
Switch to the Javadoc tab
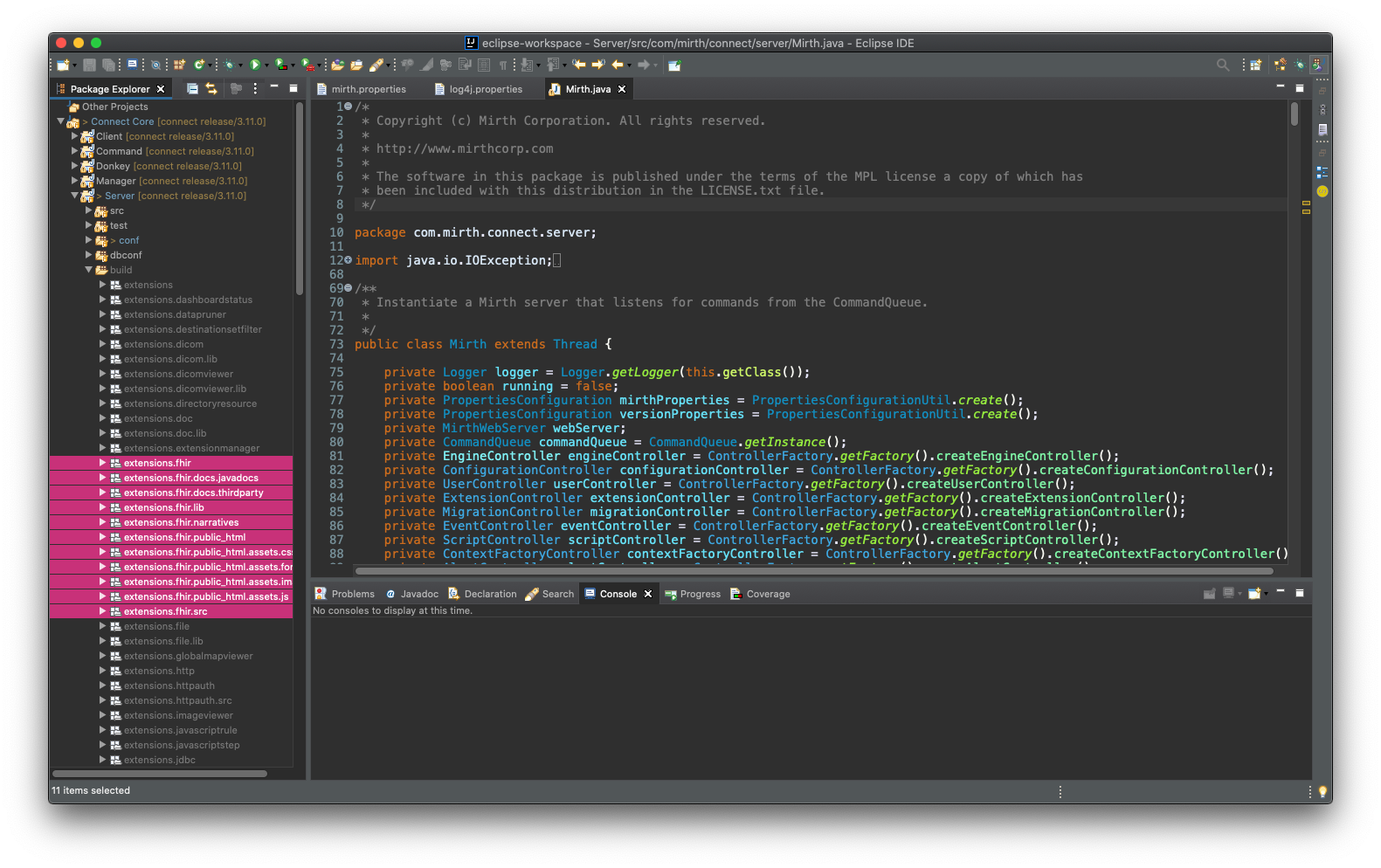click(412, 594)
